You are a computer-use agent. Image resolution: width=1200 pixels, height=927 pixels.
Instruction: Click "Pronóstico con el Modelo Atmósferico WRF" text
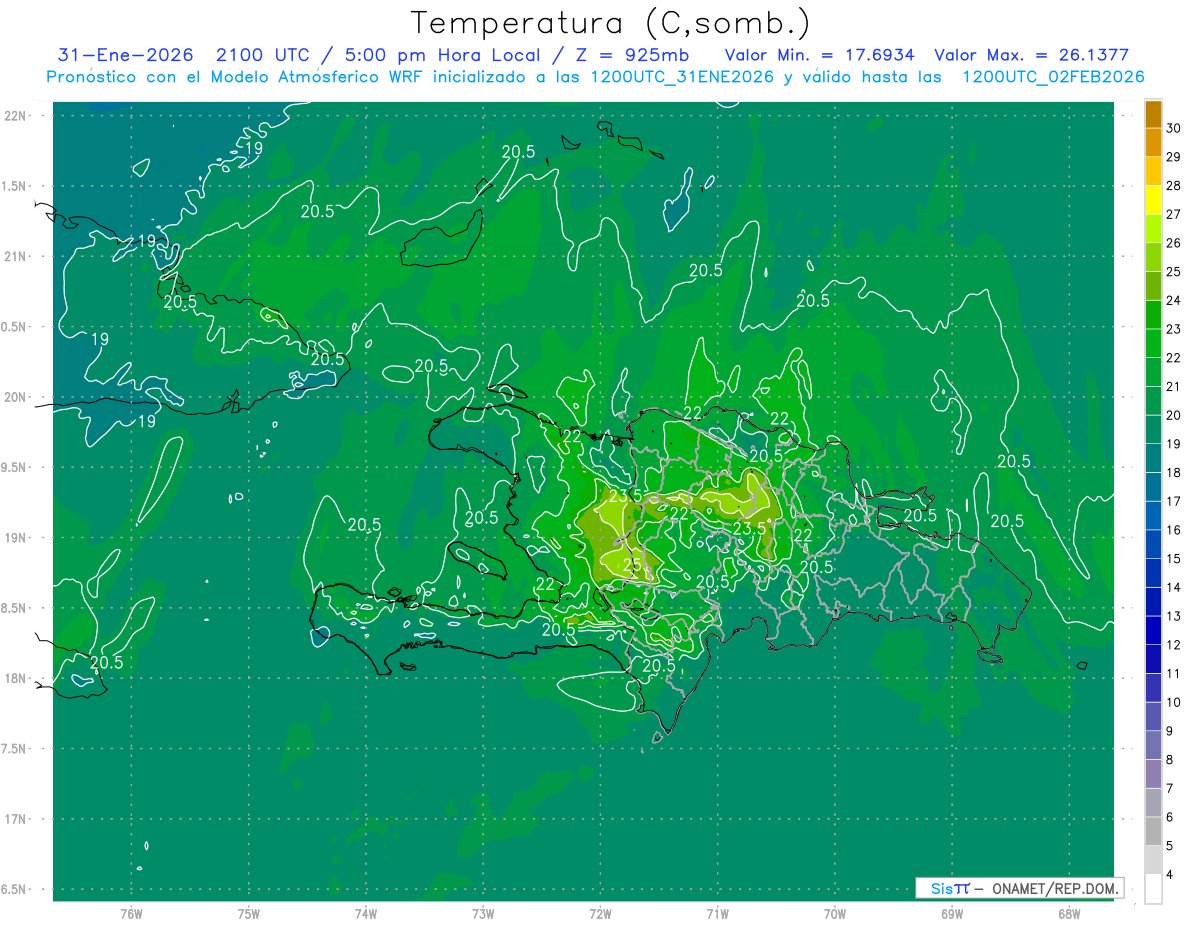(238, 77)
